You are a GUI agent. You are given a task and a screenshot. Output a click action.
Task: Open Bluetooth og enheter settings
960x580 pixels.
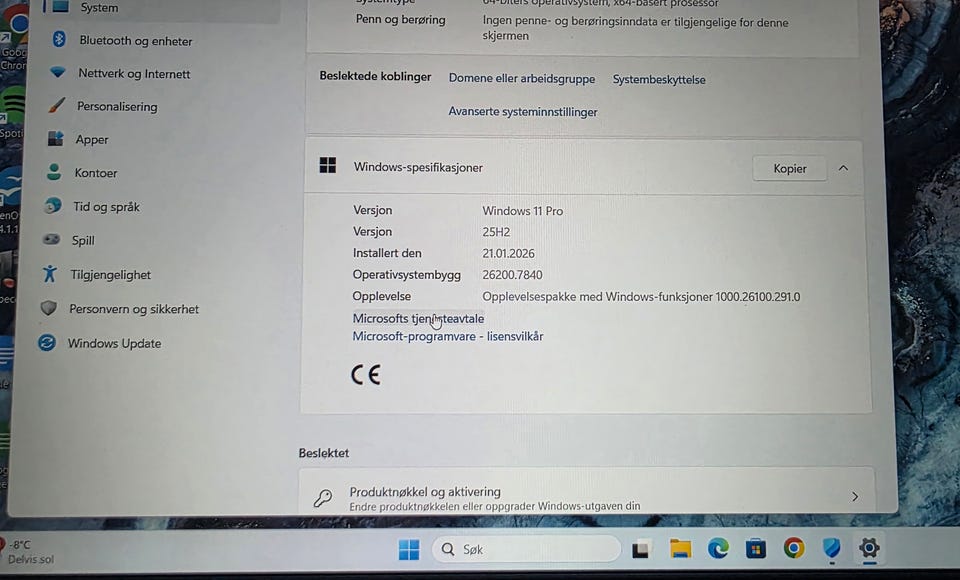coord(135,41)
